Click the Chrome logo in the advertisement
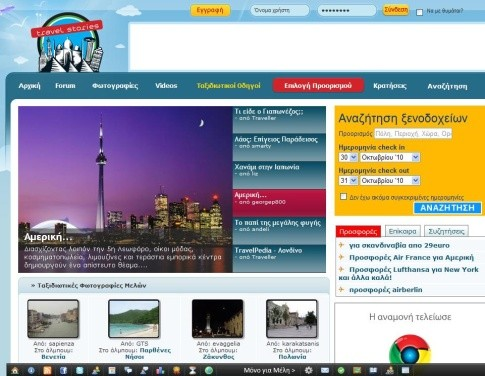This screenshot has height=376, width=485. coord(410,348)
